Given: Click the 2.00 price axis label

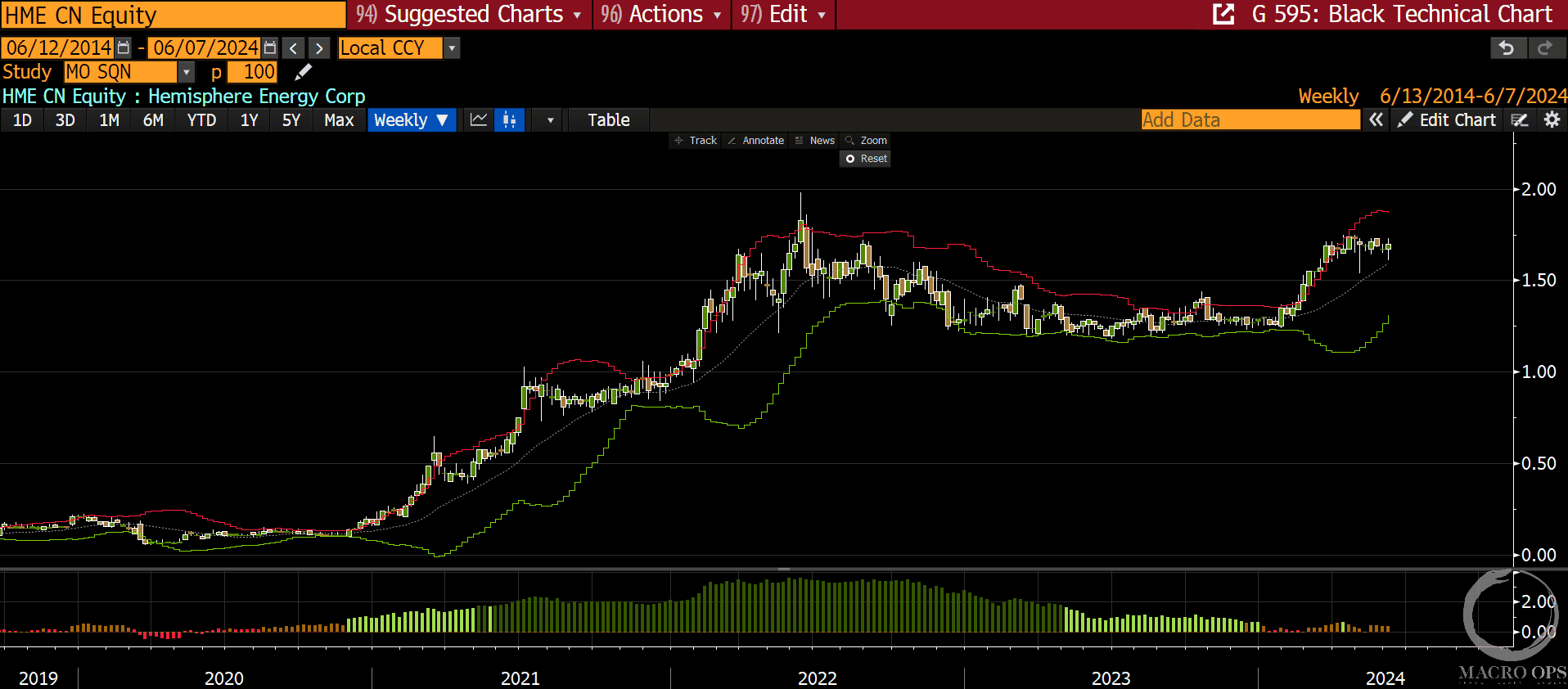Looking at the screenshot, I should pos(1539,189).
